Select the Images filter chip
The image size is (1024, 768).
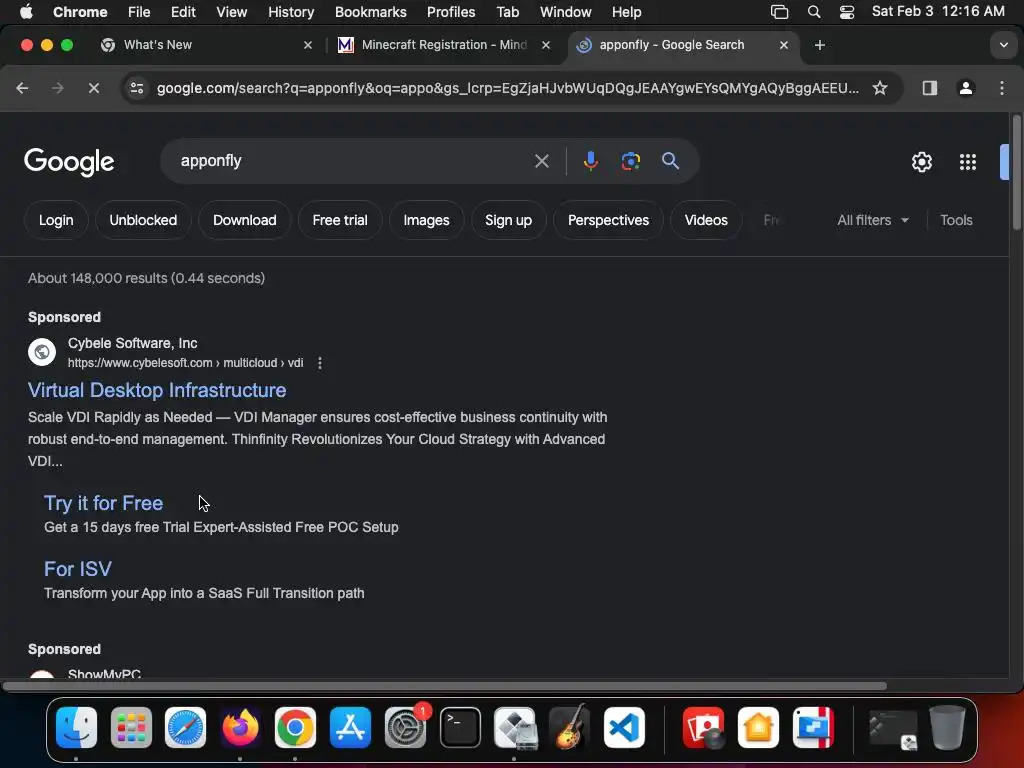pyautogui.click(x=426, y=220)
